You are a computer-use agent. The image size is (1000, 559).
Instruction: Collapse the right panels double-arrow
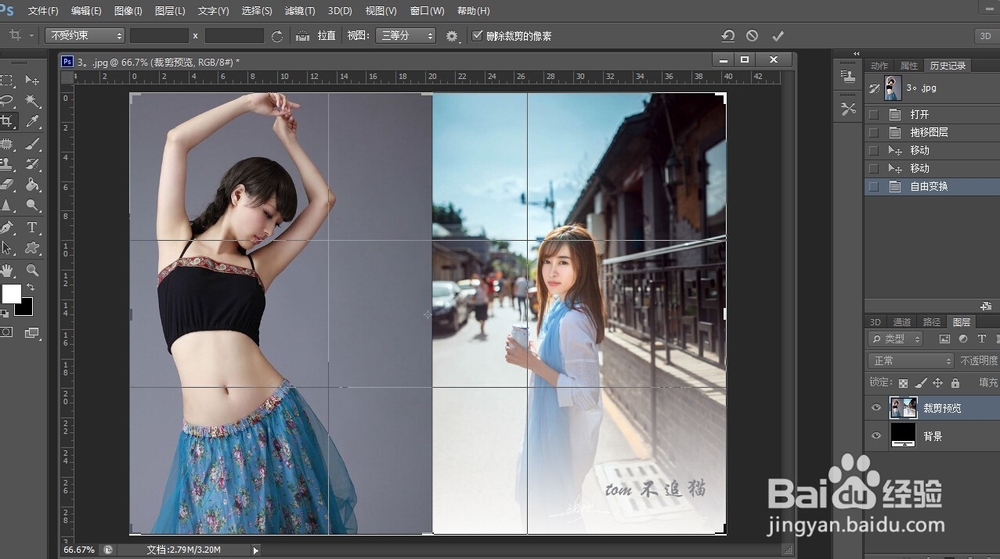(856, 54)
